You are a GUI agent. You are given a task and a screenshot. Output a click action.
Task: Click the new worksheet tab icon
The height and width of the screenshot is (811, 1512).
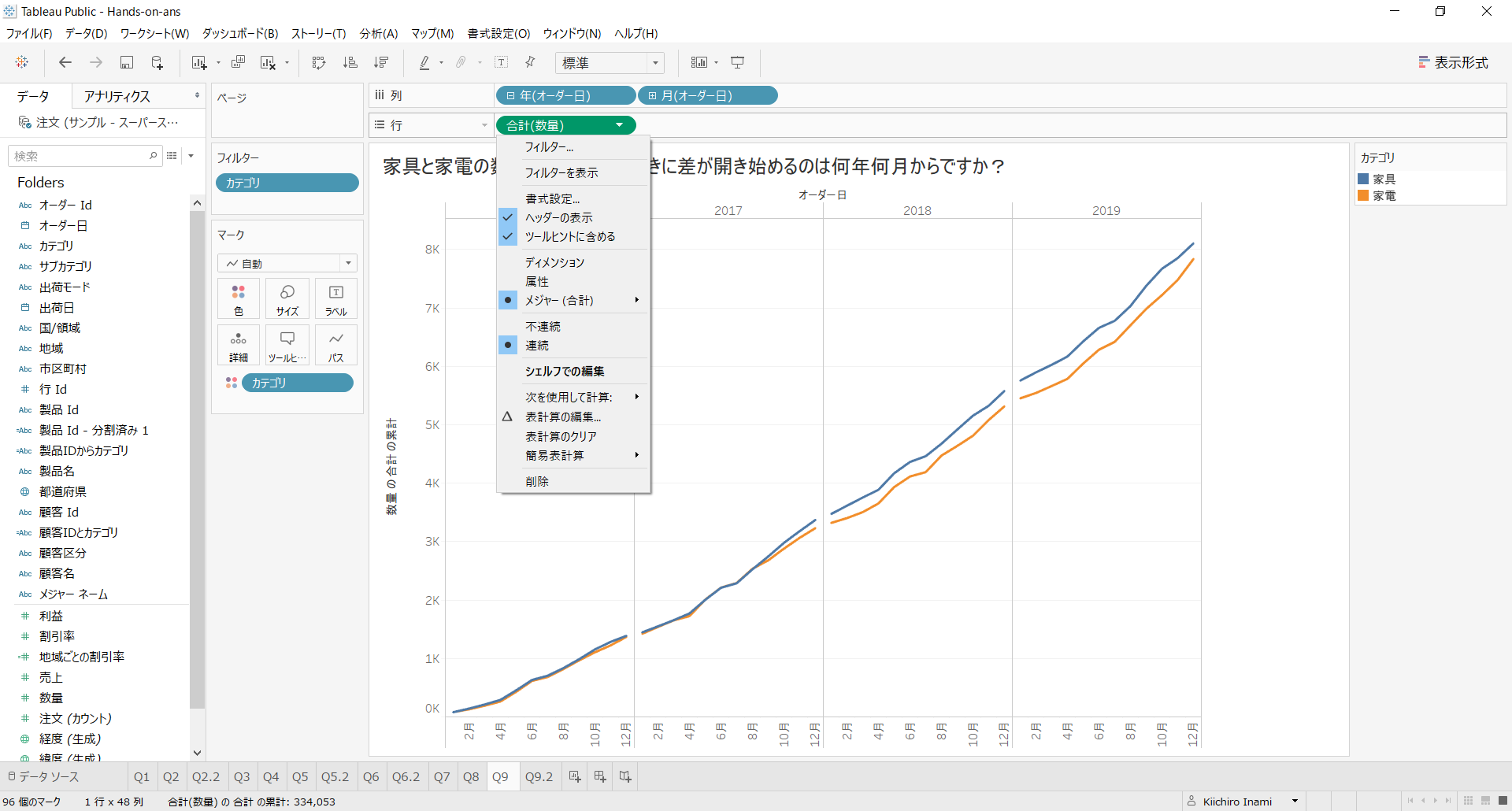pos(575,776)
